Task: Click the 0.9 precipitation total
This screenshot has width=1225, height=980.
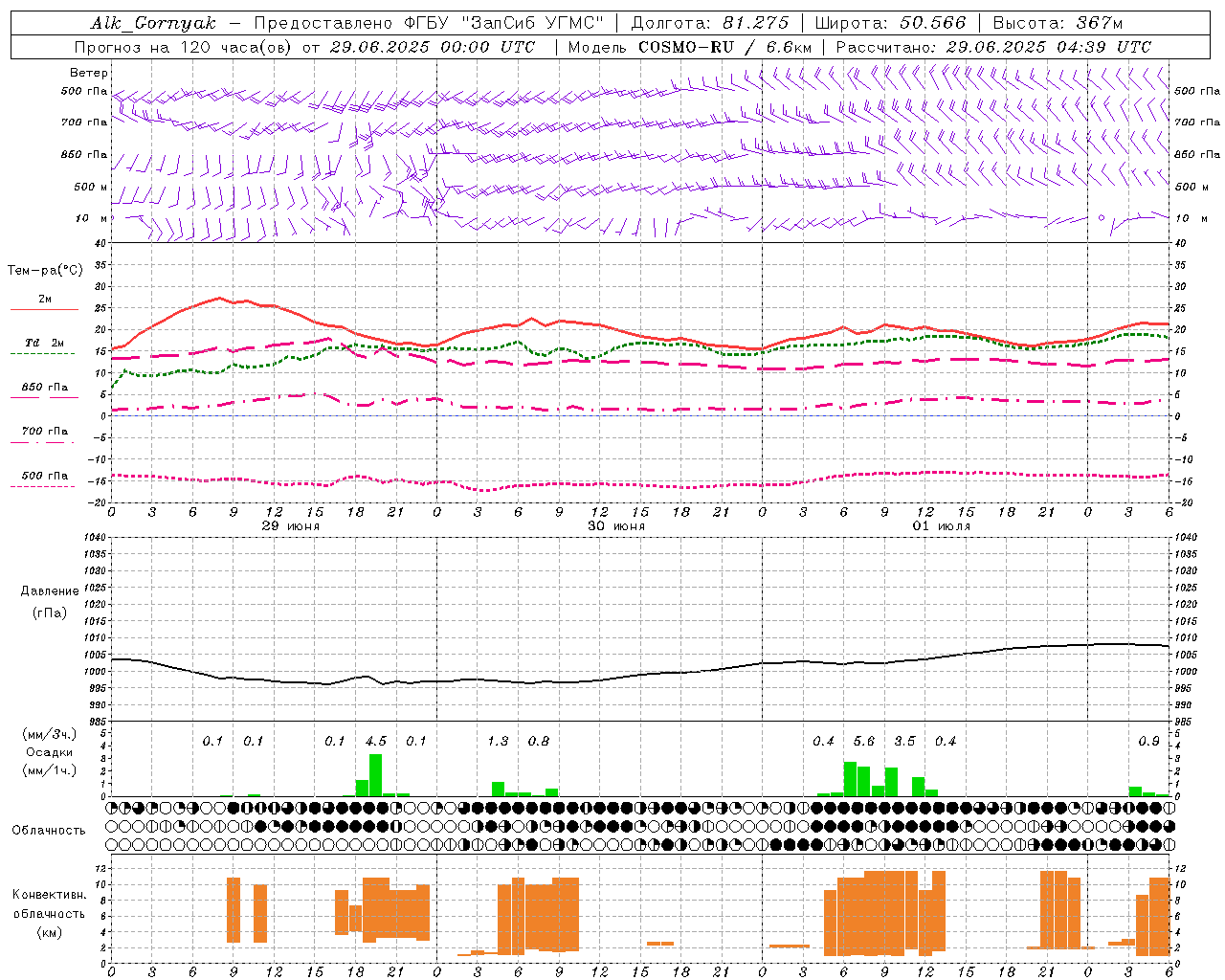Action: 1148,742
